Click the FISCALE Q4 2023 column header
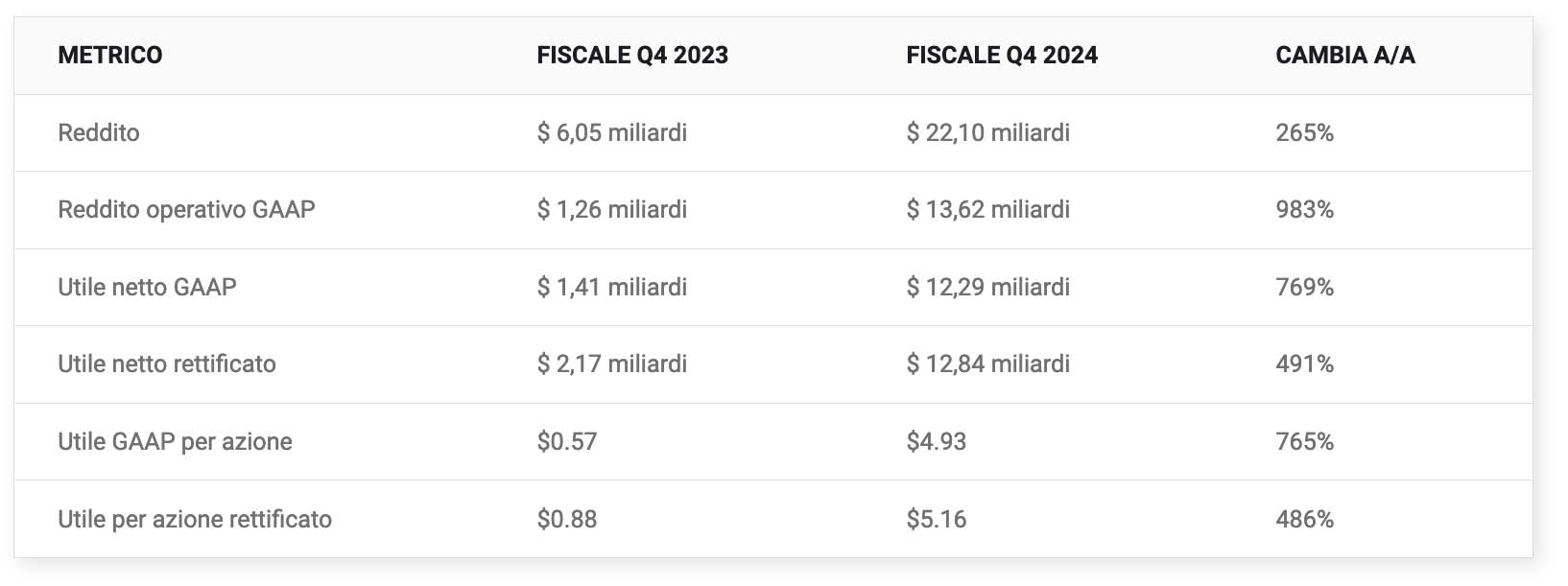This screenshot has height=586, width=1568. click(x=632, y=56)
